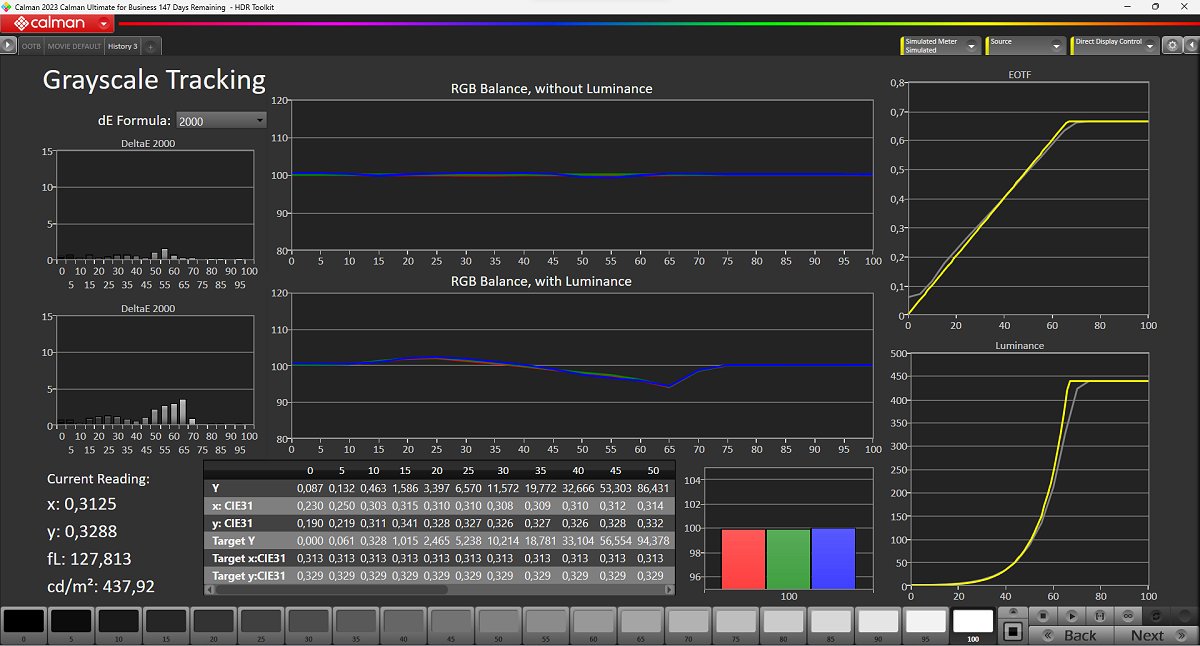1200x646 pixels.
Task: Click the collapse arrow beside the settings gear
Action: coord(1190,45)
